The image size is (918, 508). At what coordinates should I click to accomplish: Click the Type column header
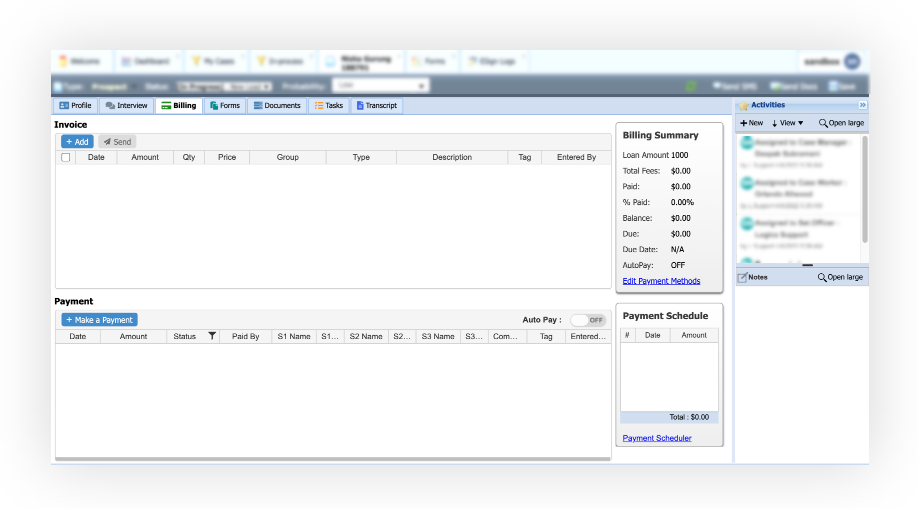[361, 157]
